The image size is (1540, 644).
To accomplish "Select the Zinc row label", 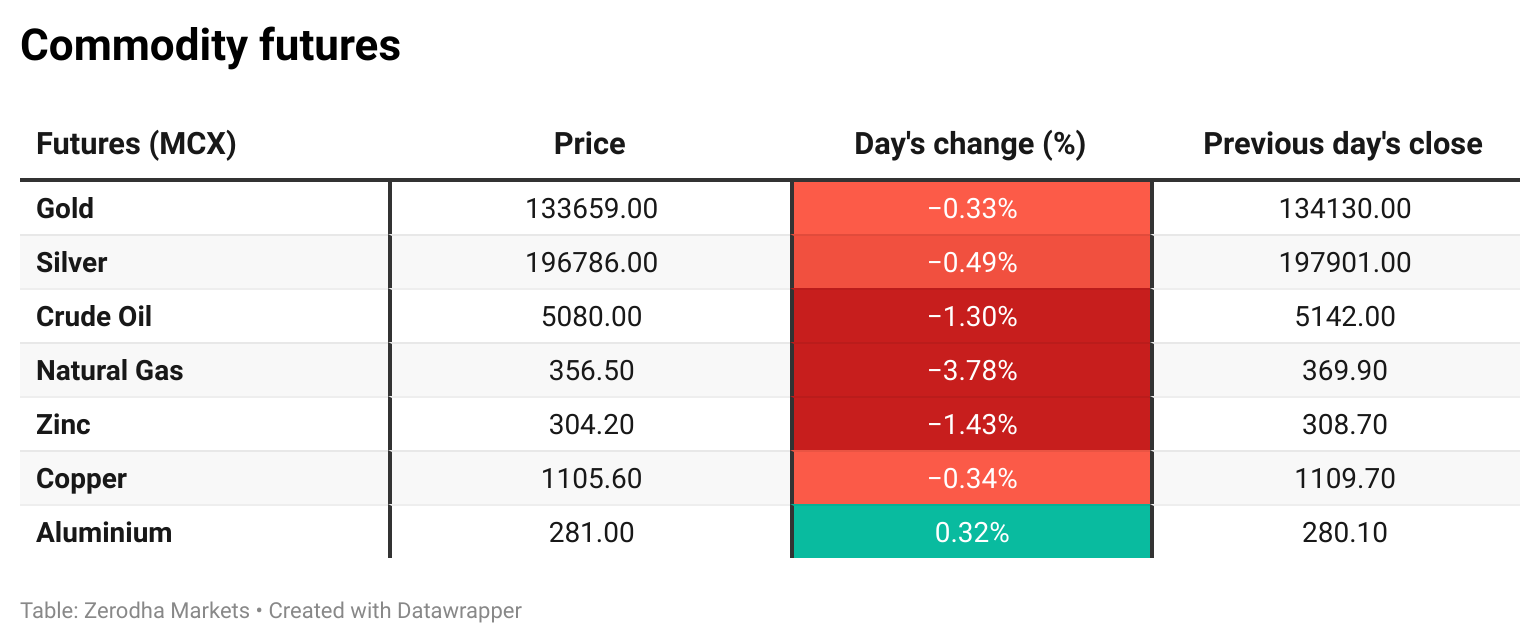I will pos(63,425).
